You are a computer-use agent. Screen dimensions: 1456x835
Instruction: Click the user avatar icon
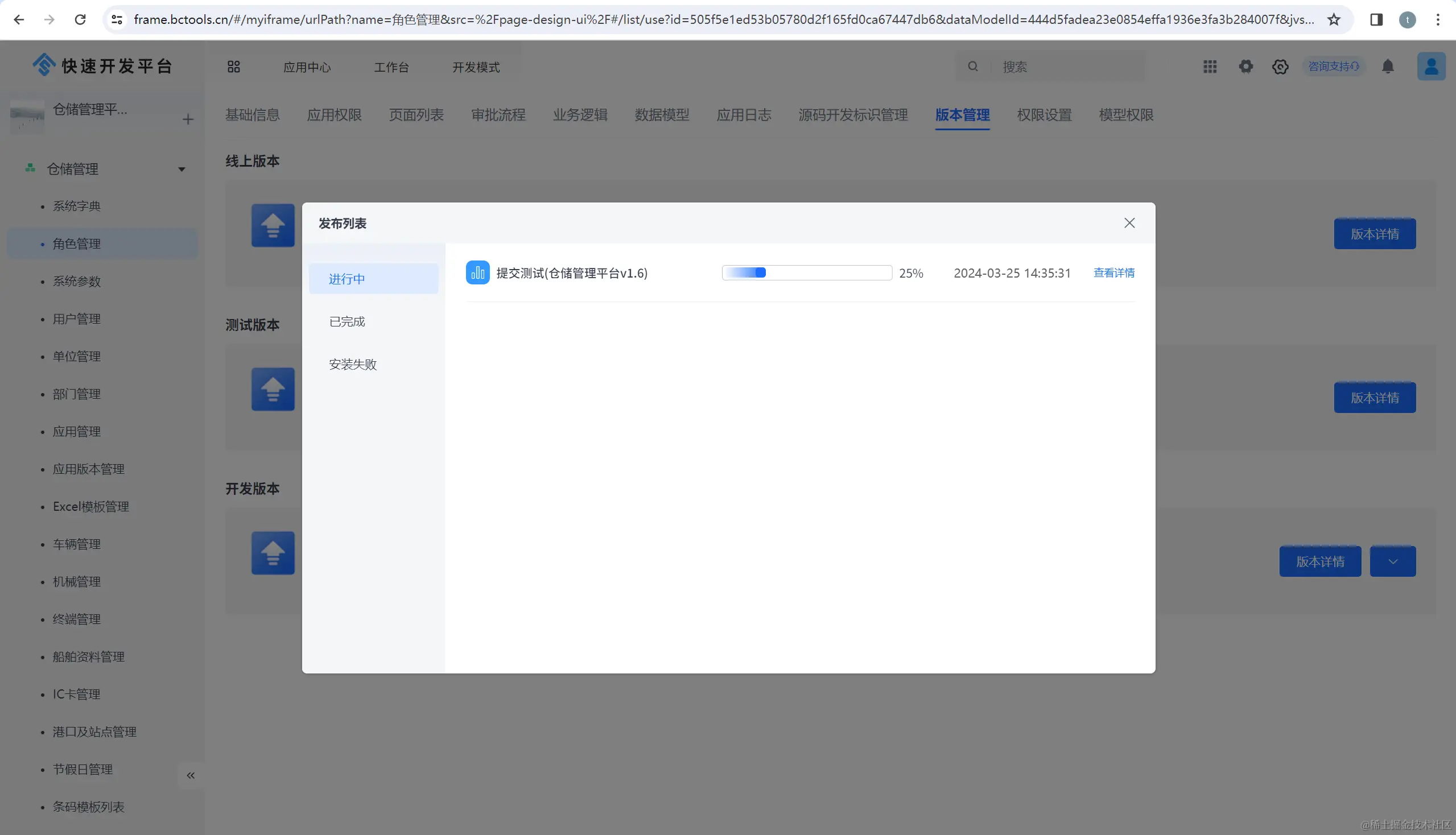pos(1431,67)
